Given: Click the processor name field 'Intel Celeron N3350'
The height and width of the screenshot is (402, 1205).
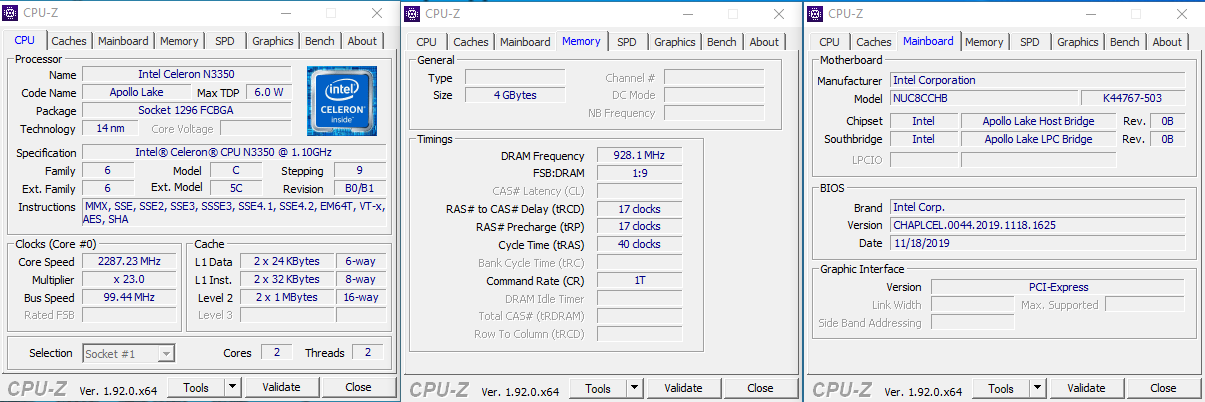Looking at the screenshot, I should [x=186, y=75].
